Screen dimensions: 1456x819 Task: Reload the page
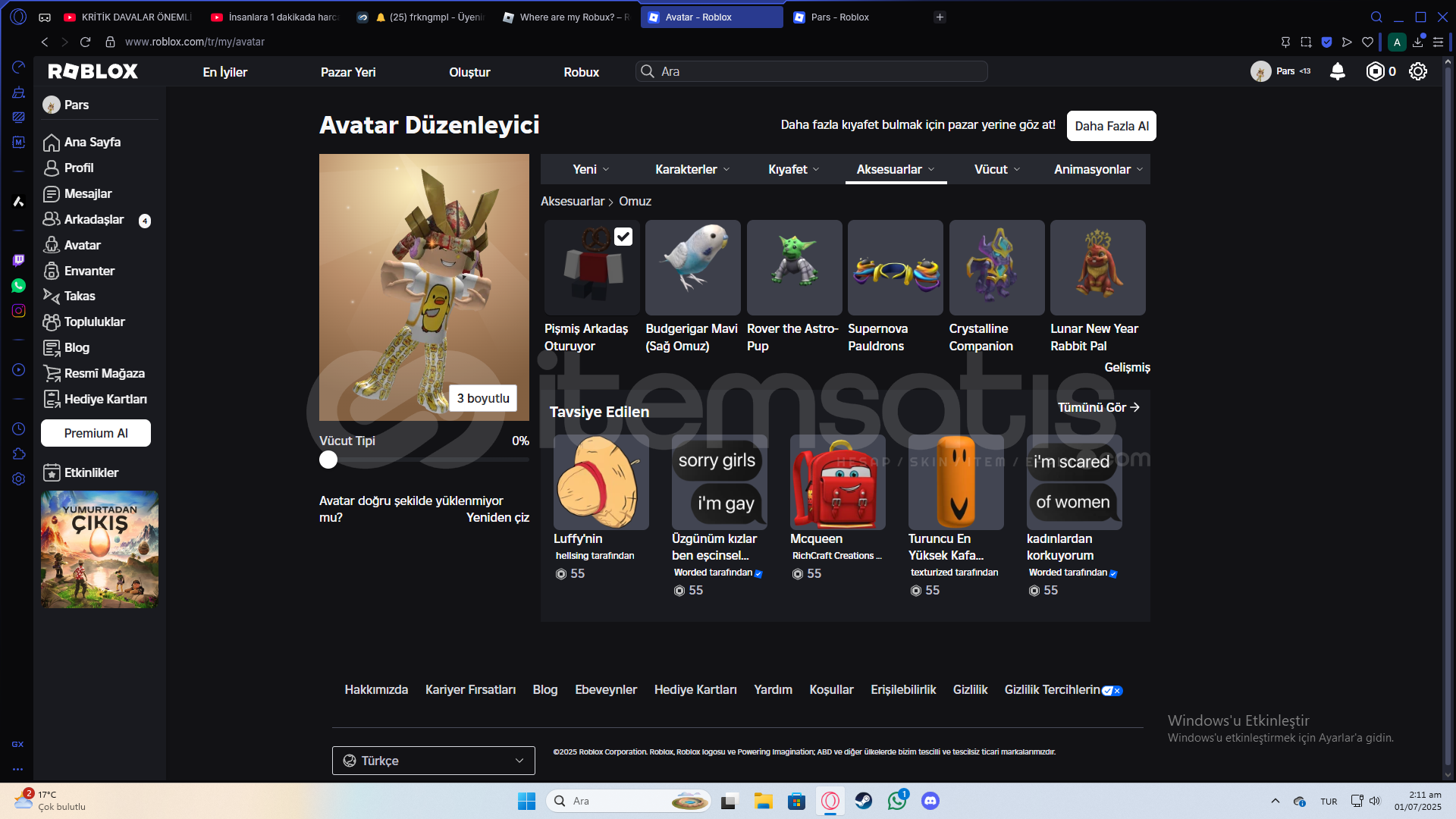tap(85, 42)
